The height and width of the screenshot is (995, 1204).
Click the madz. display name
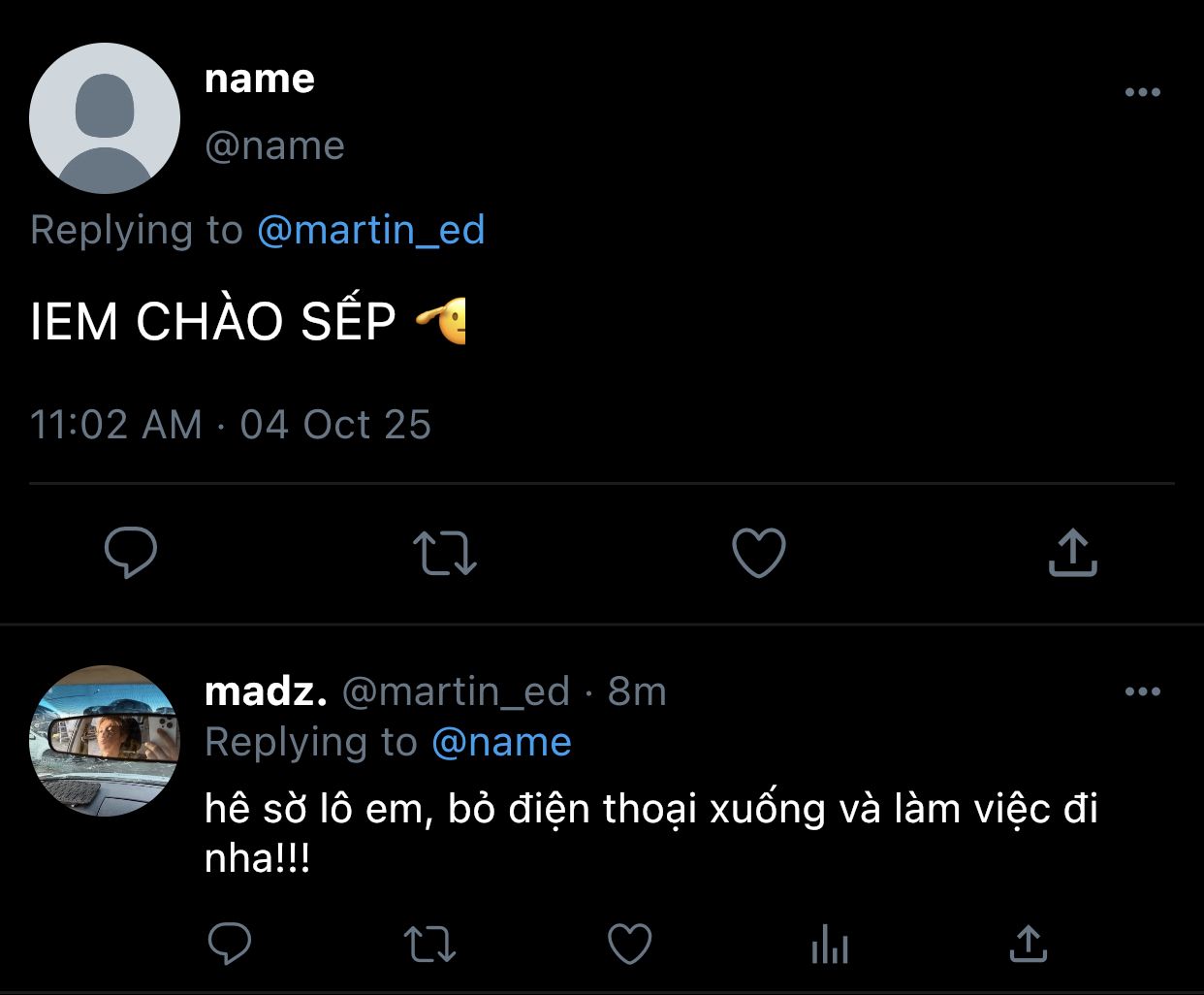pyautogui.click(x=266, y=691)
